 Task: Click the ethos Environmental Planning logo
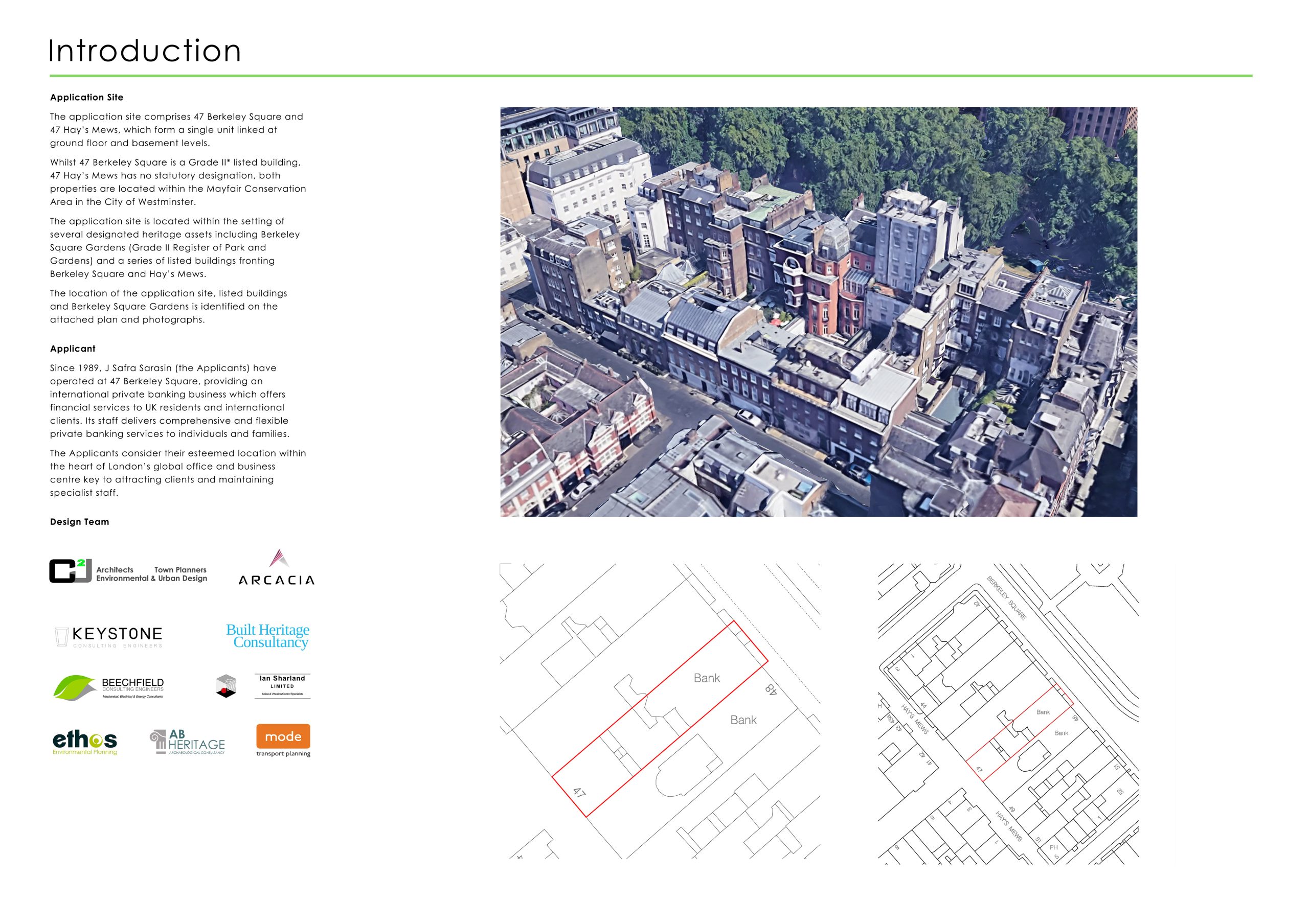85,743
